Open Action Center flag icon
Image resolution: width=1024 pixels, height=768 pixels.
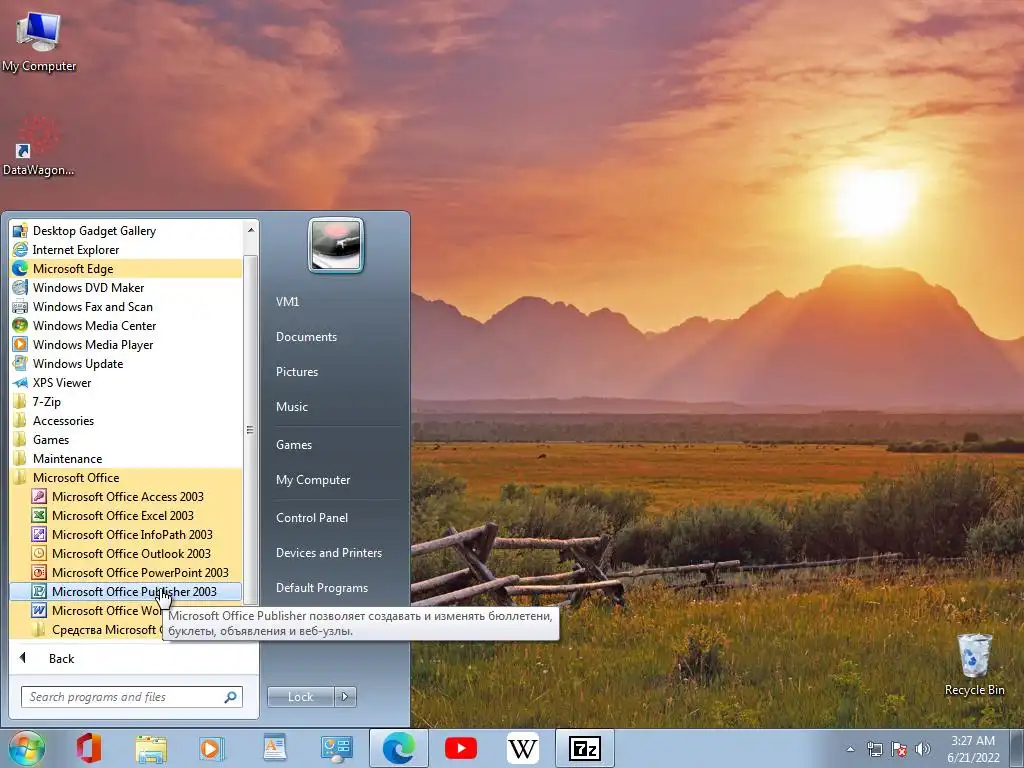[x=899, y=749]
